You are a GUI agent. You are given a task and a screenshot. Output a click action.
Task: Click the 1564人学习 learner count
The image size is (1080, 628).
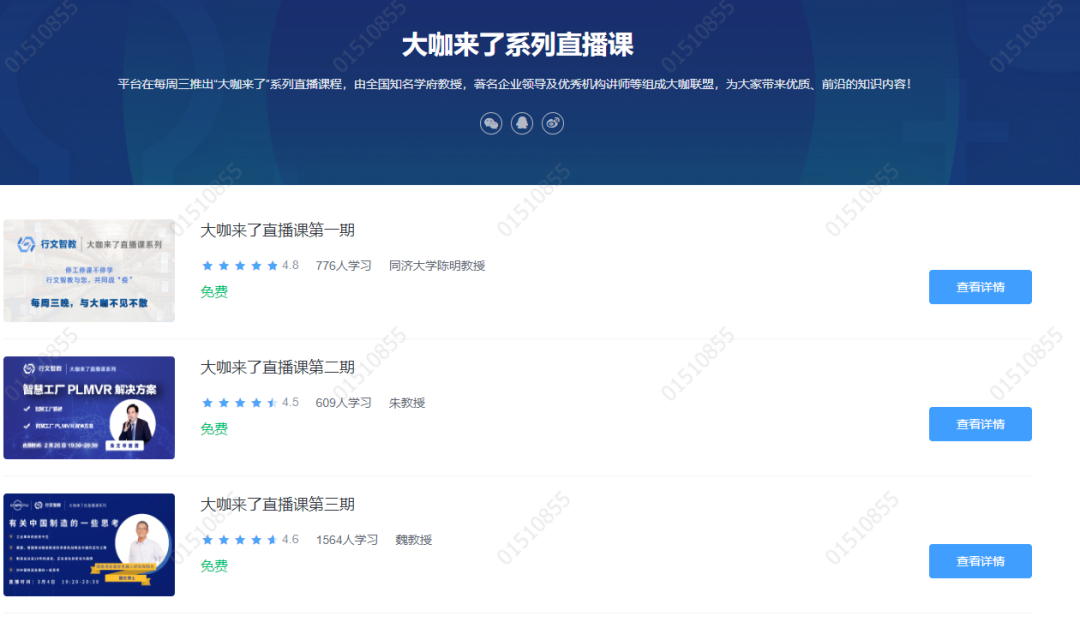tap(347, 540)
